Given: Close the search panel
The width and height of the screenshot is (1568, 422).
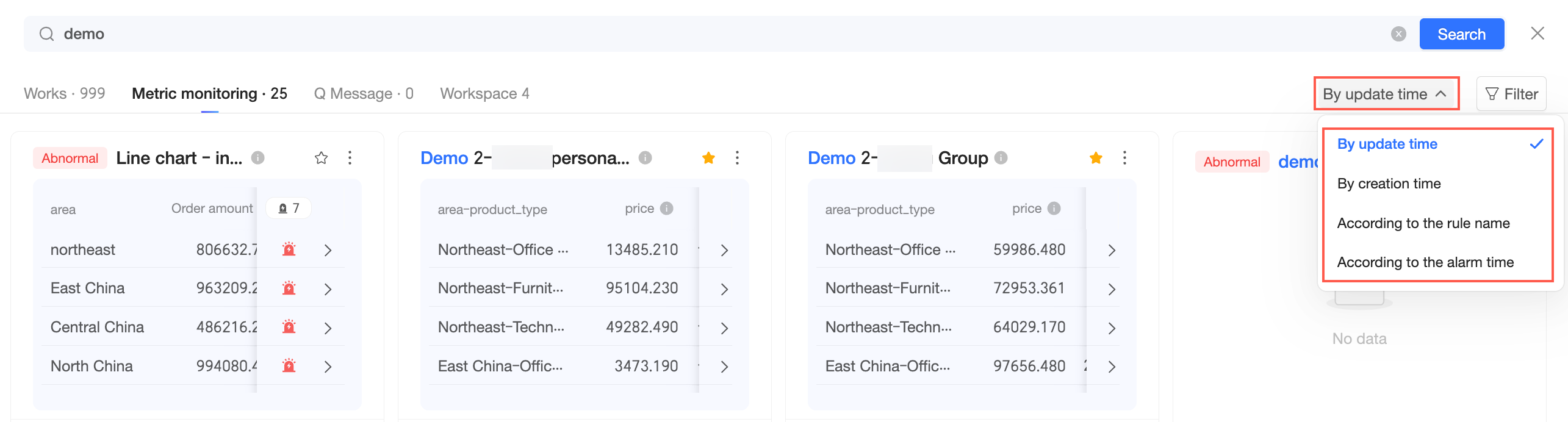Looking at the screenshot, I should click(x=1537, y=34).
